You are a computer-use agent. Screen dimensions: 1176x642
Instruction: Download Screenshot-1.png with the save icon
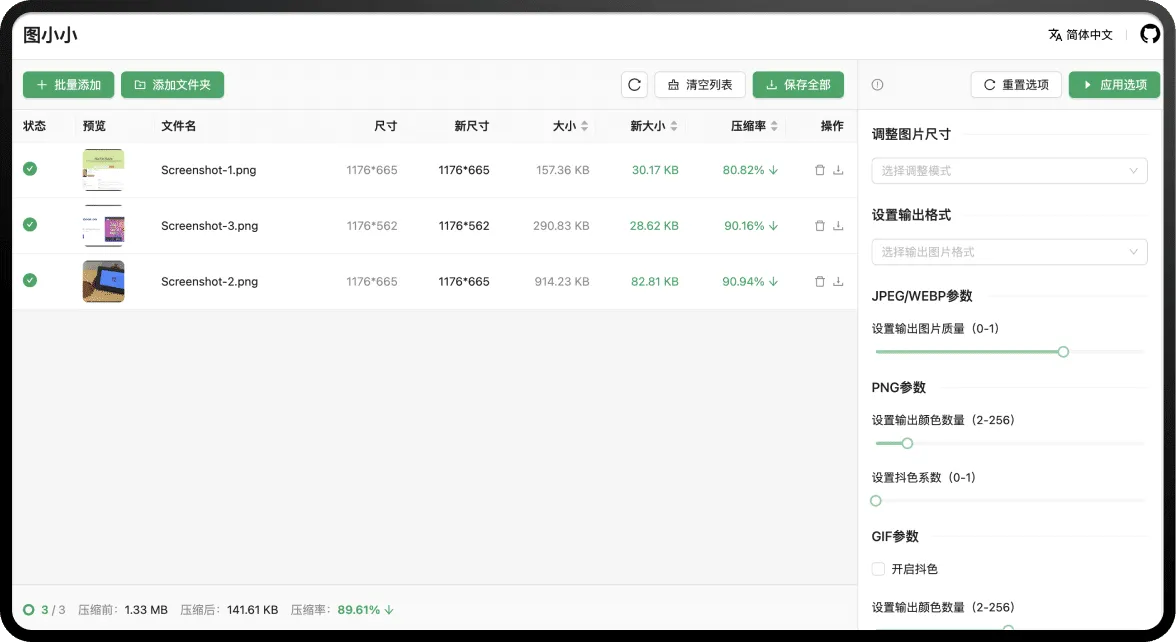click(x=838, y=170)
